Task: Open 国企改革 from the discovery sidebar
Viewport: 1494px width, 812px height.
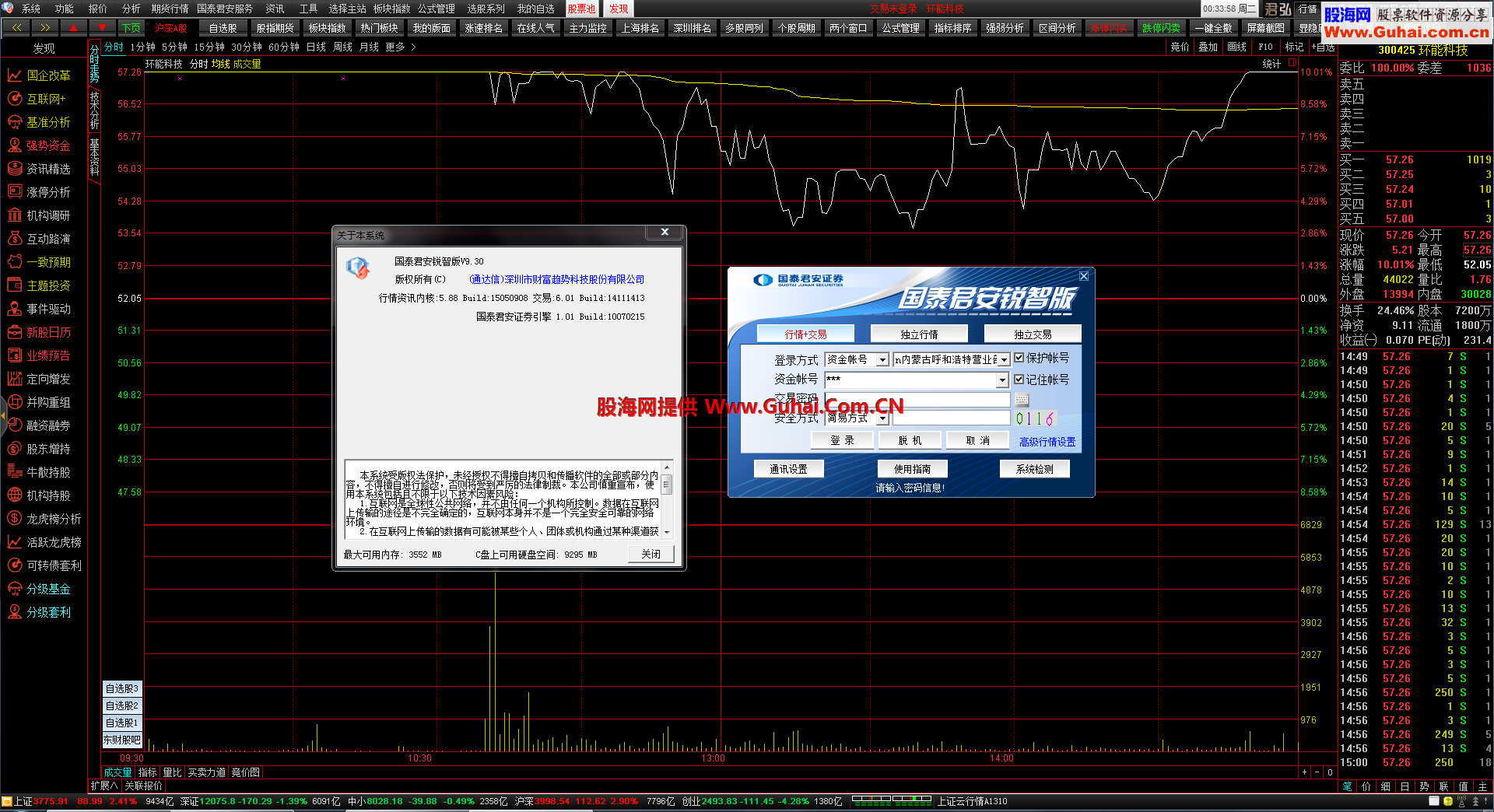Action: click(39, 75)
